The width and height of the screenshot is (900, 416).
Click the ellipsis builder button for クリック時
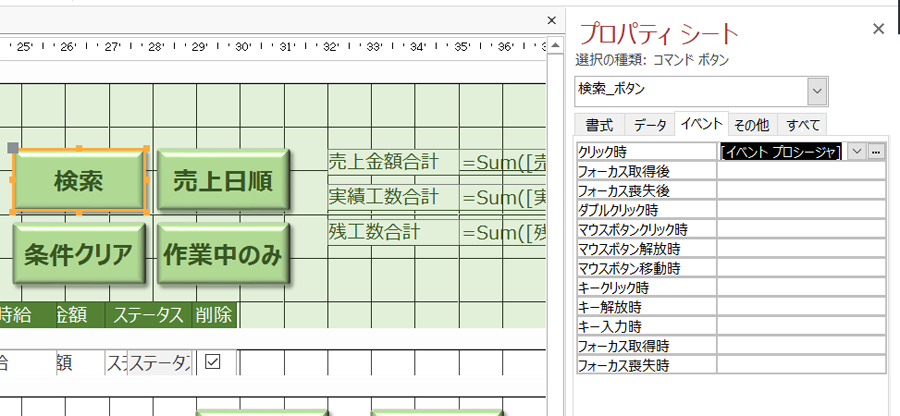(877, 152)
